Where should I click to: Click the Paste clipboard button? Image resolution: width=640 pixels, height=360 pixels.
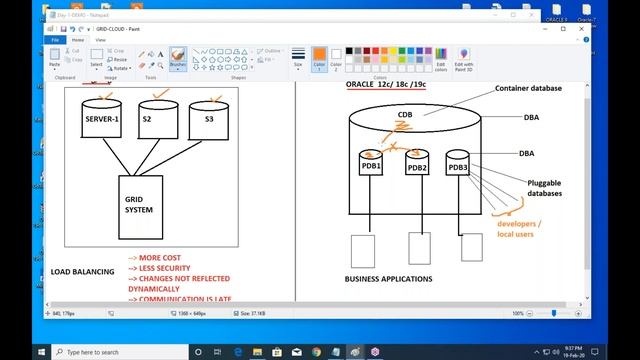click(x=54, y=55)
